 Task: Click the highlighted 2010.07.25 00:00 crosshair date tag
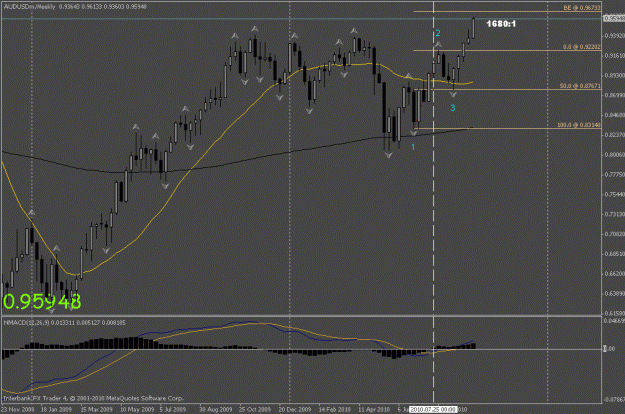tap(433, 409)
